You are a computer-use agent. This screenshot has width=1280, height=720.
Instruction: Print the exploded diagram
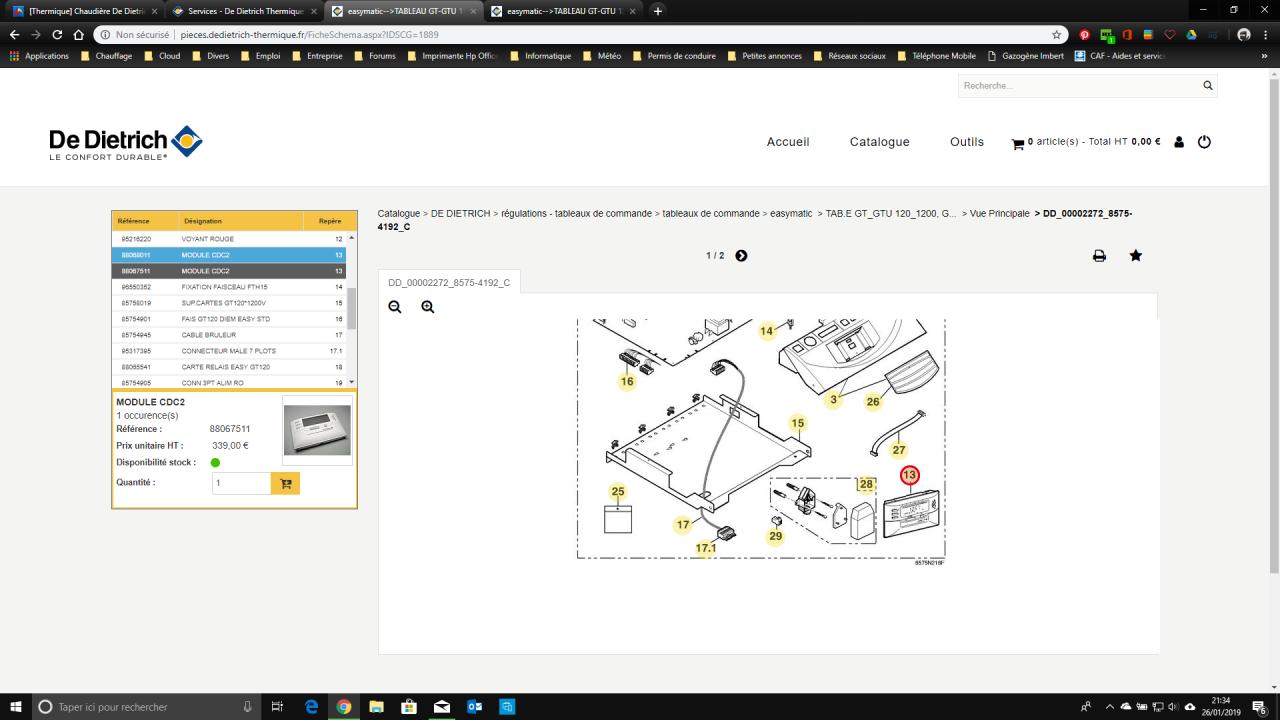1099,256
